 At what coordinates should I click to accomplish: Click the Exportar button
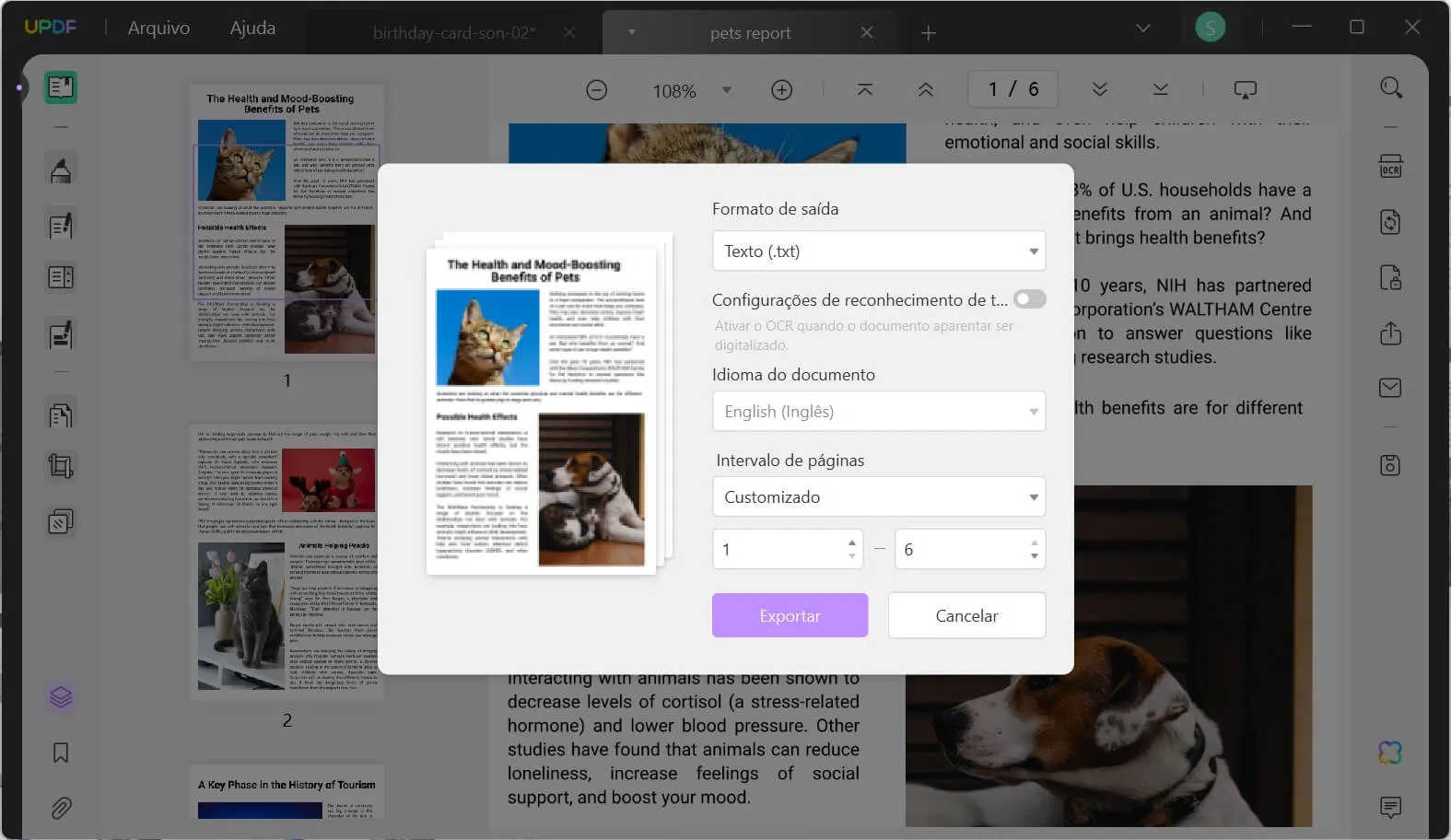(790, 615)
